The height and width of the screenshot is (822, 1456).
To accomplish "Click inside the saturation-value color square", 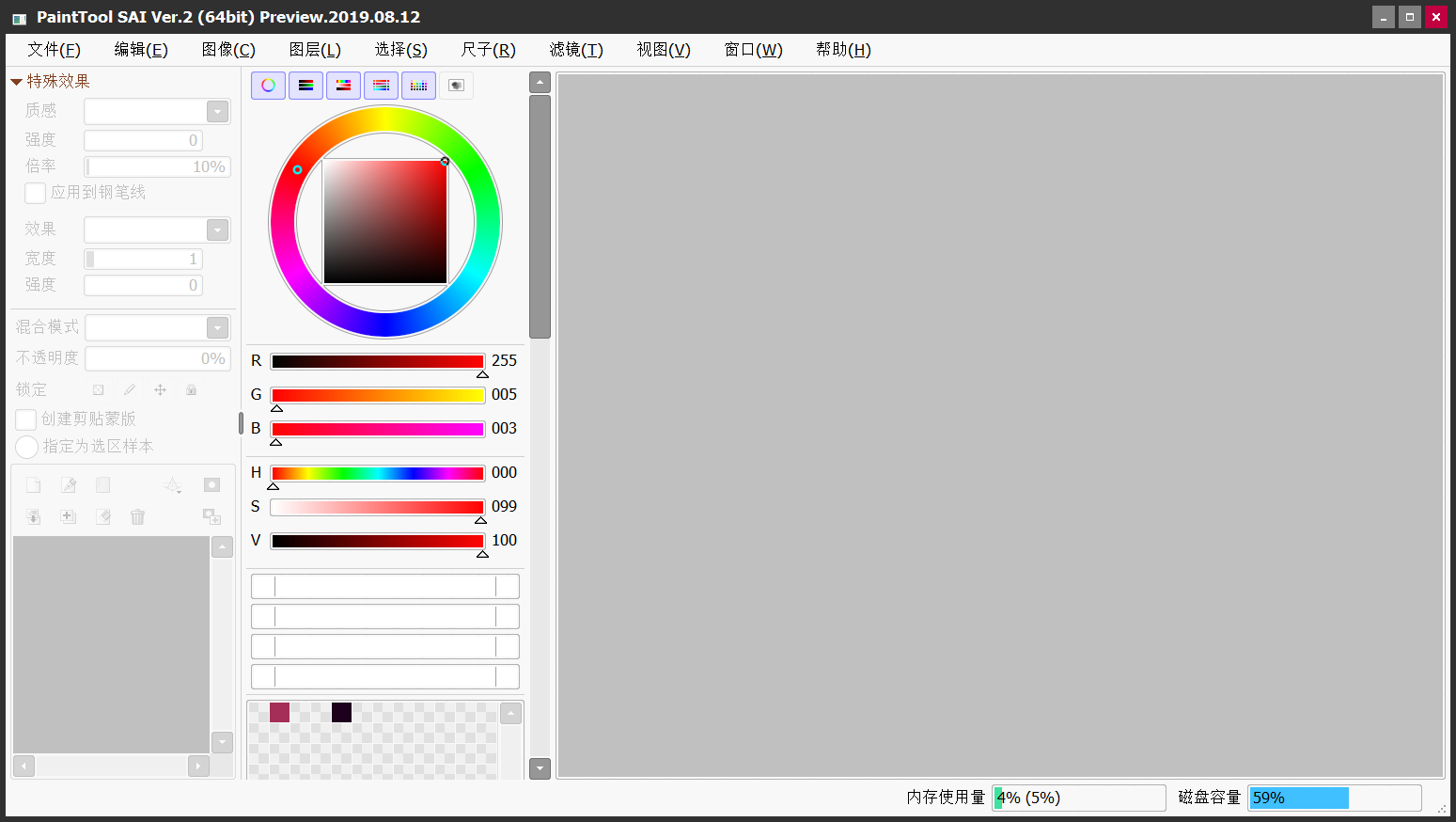I will (385, 222).
